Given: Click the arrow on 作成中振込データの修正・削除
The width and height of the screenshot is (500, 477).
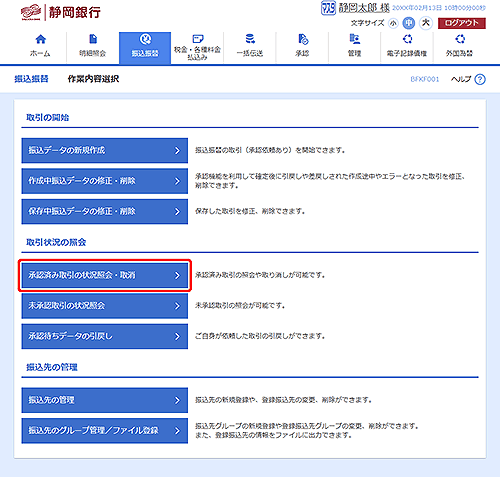Looking at the screenshot, I should [x=177, y=181].
